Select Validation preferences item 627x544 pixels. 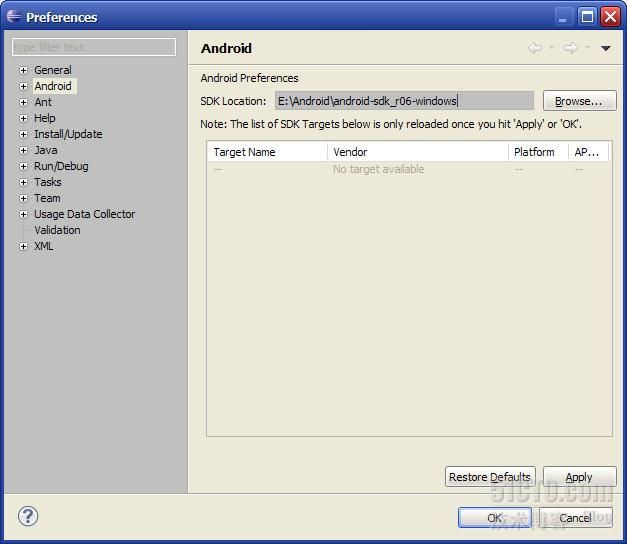57,230
